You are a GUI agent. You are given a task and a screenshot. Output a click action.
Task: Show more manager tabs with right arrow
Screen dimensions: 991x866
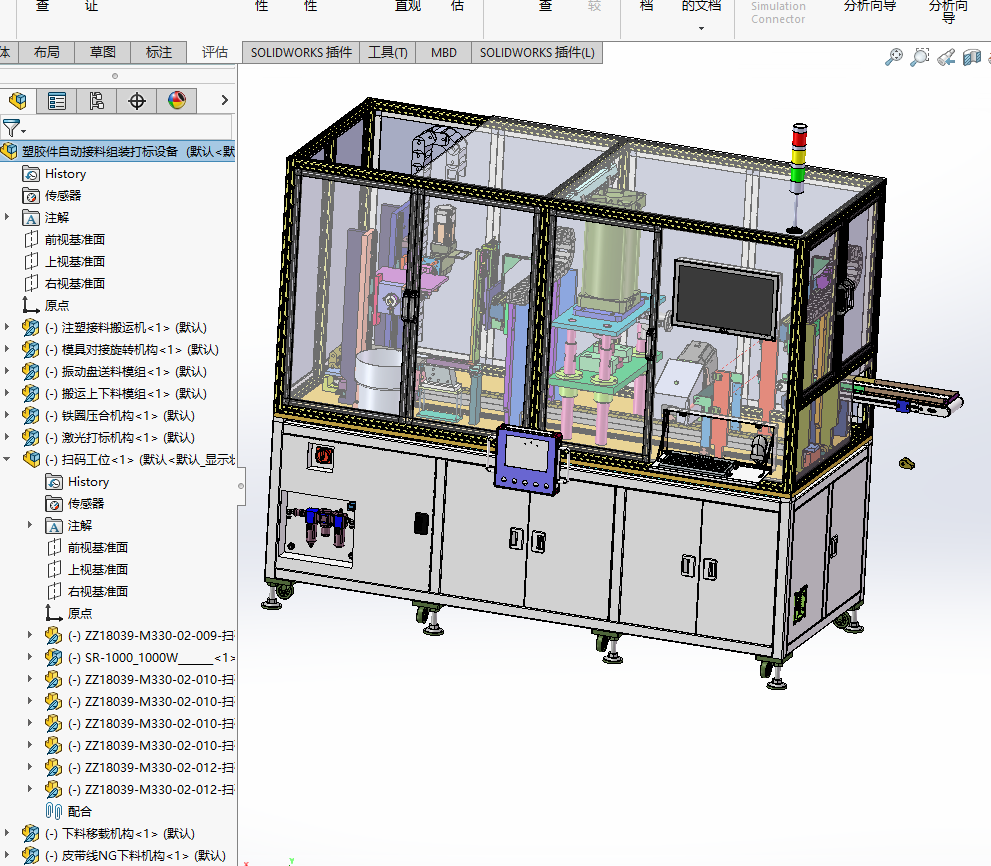click(224, 100)
